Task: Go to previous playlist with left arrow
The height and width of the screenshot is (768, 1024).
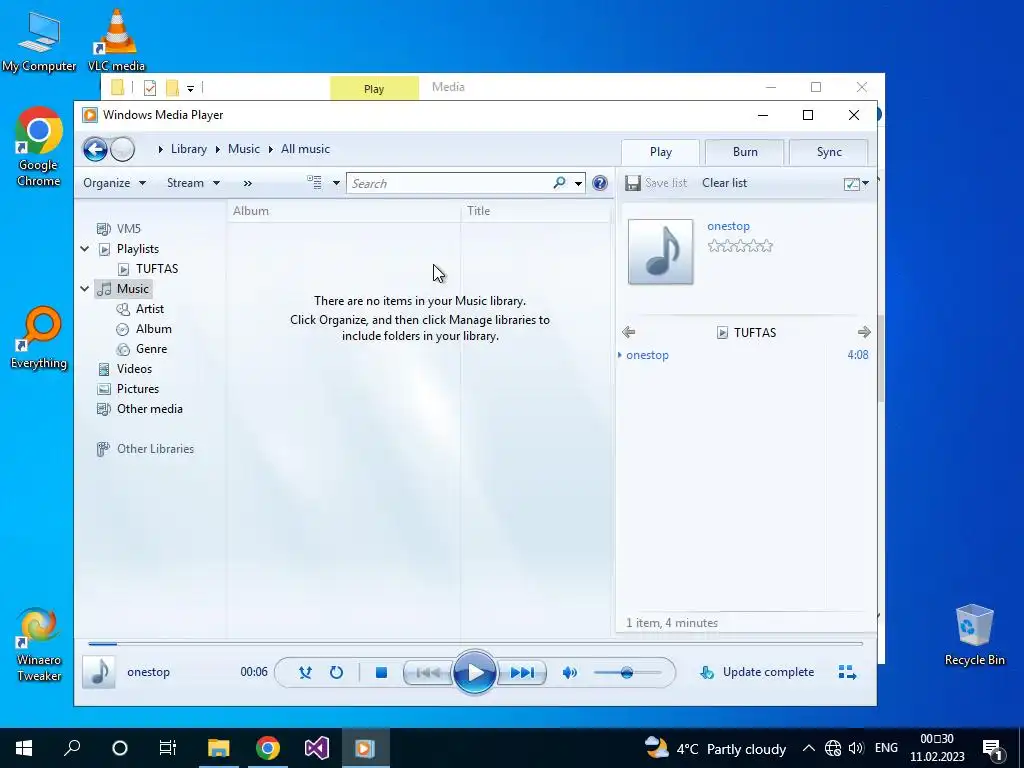Action: [x=628, y=332]
